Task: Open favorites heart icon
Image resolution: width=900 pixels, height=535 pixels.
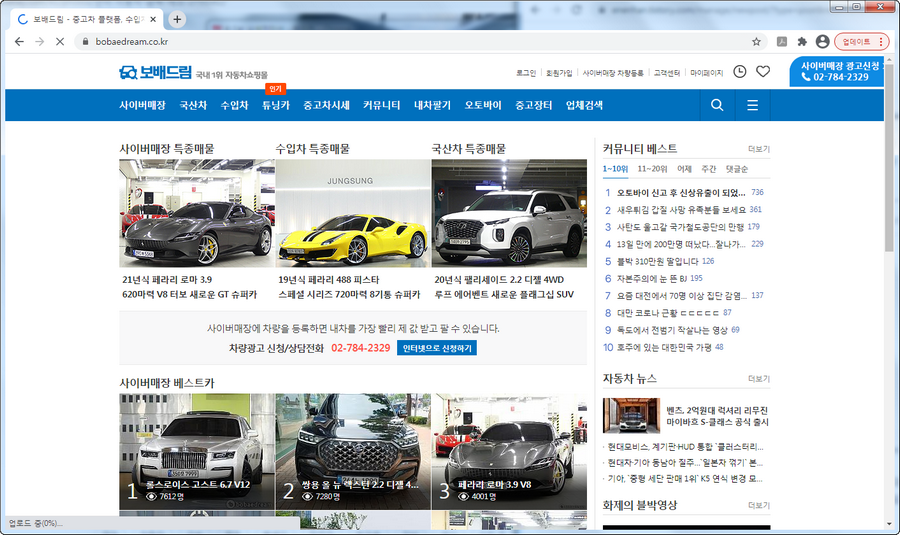Action: coord(763,72)
